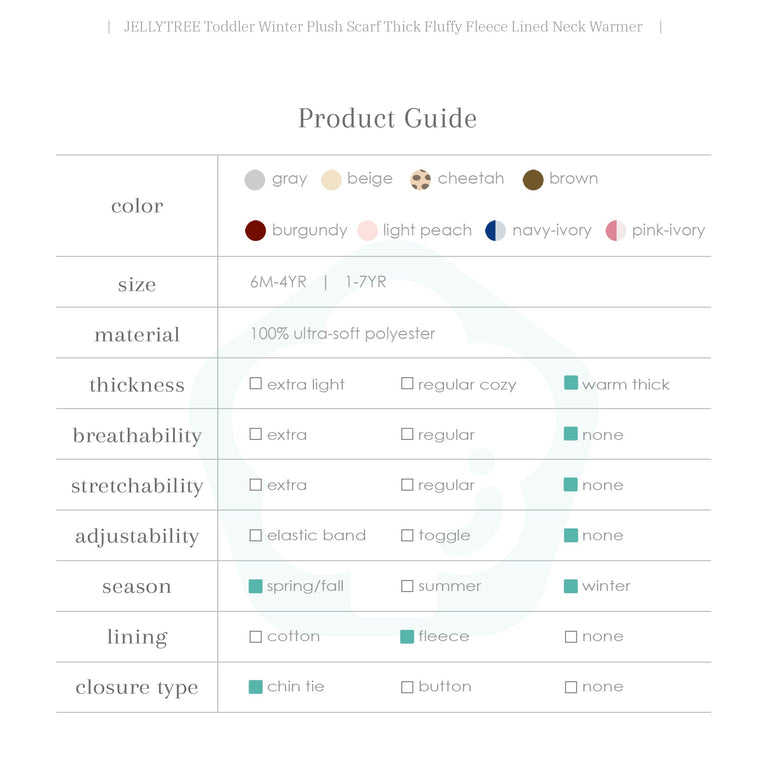The width and height of the screenshot is (770, 770).
Task: Select the 1-7YR size option
Action: [x=365, y=282]
